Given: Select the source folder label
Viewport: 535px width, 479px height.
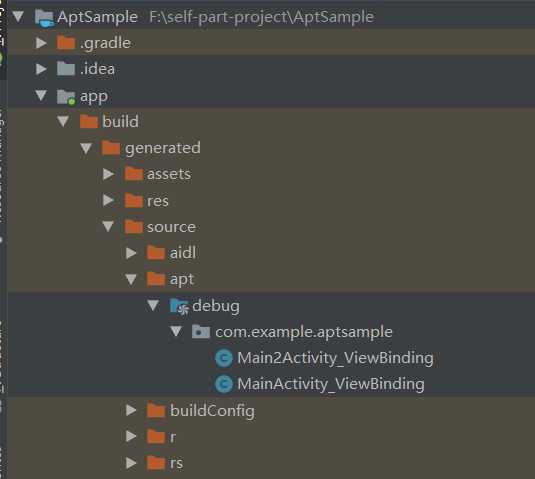Looking at the screenshot, I should click(171, 227).
